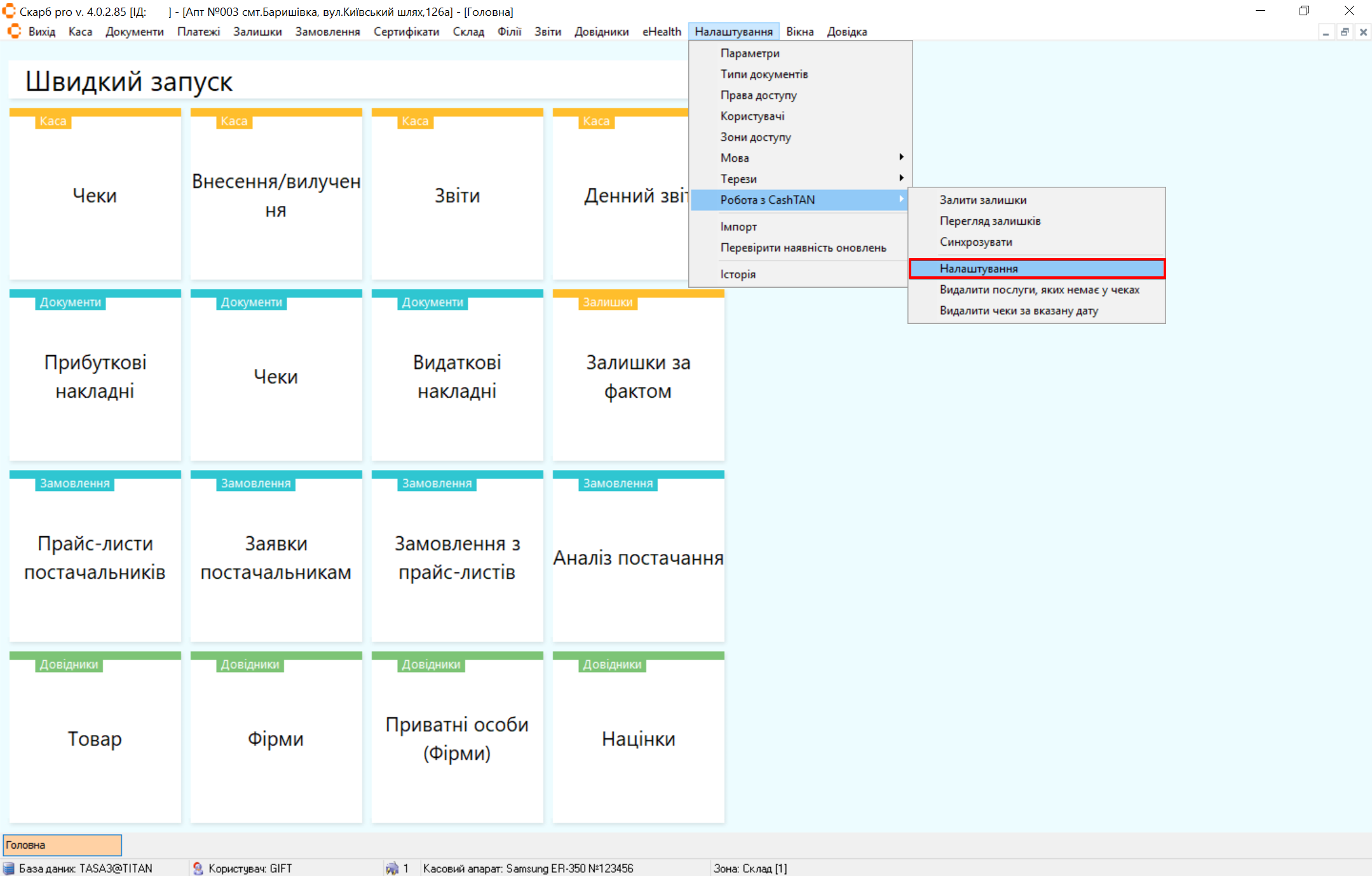Open the Прибуткові накладні tile

[x=95, y=376]
